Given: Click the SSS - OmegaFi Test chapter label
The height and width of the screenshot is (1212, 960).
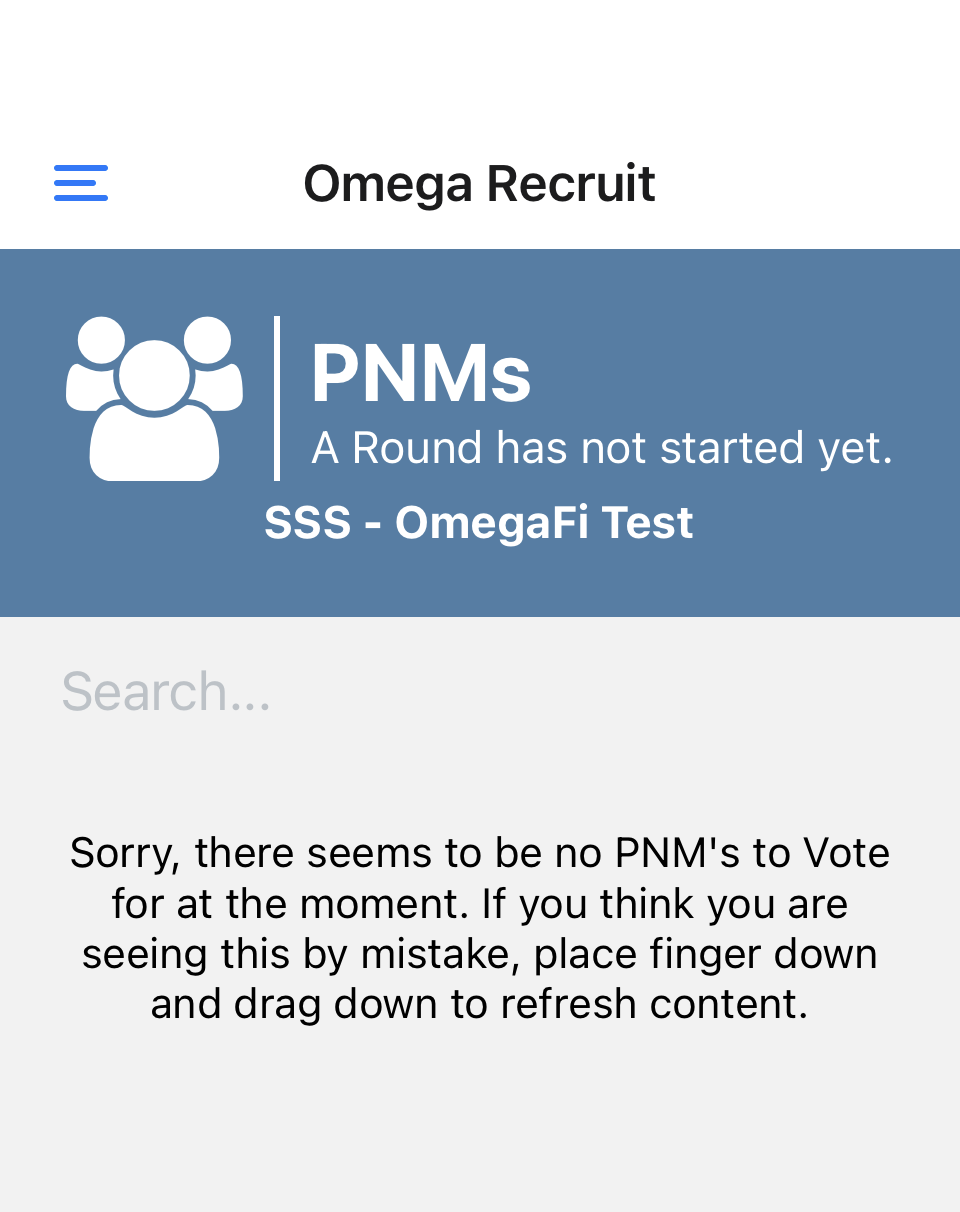Looking at the screenshot, I should [479, 523].
